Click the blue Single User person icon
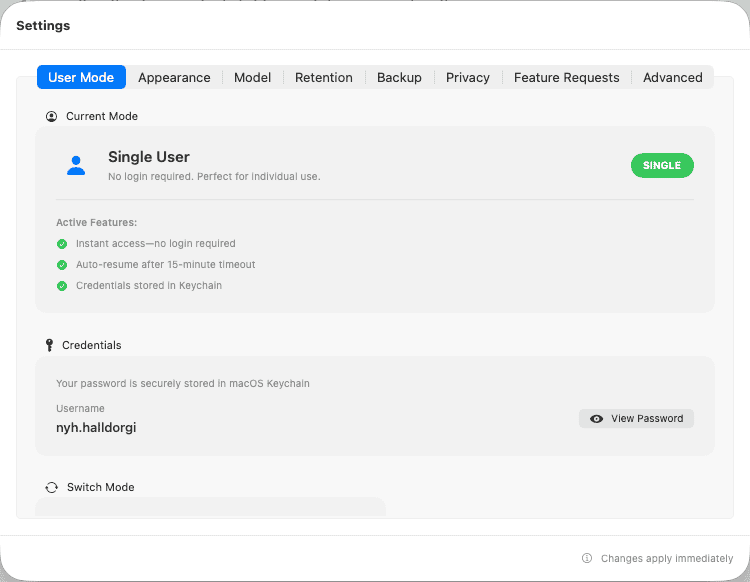Screen dimensions: 750x582 pos(76,165)
